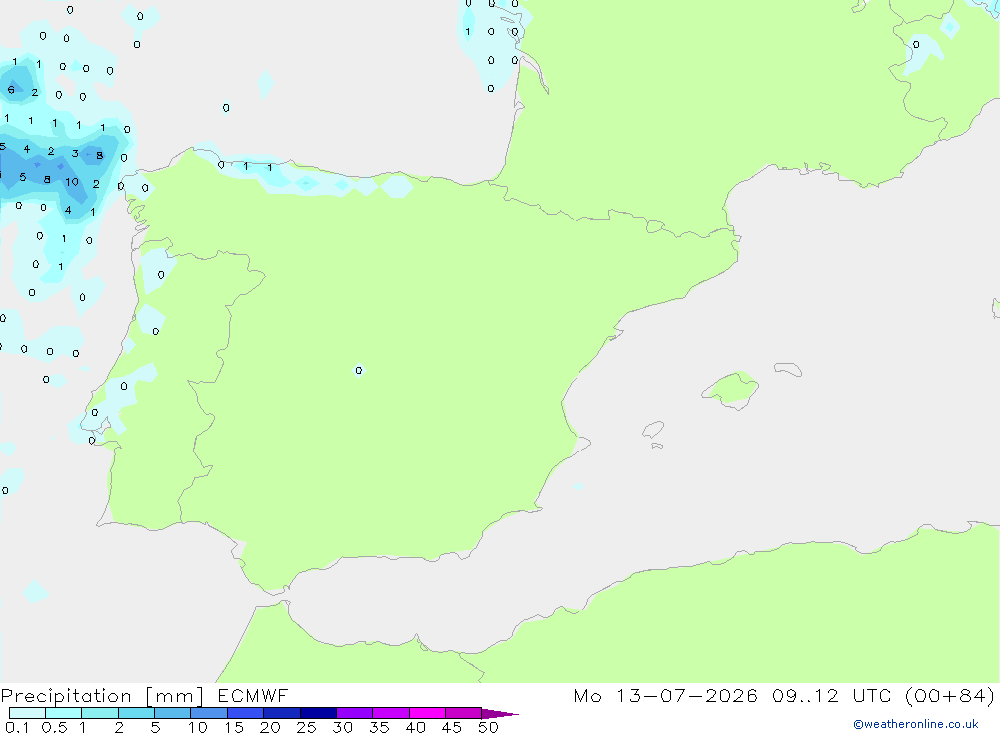Viewport: 1000px width, 733px height.
Task: Open the weatheronline.co.uk copyright link
Action: [916, 724]
